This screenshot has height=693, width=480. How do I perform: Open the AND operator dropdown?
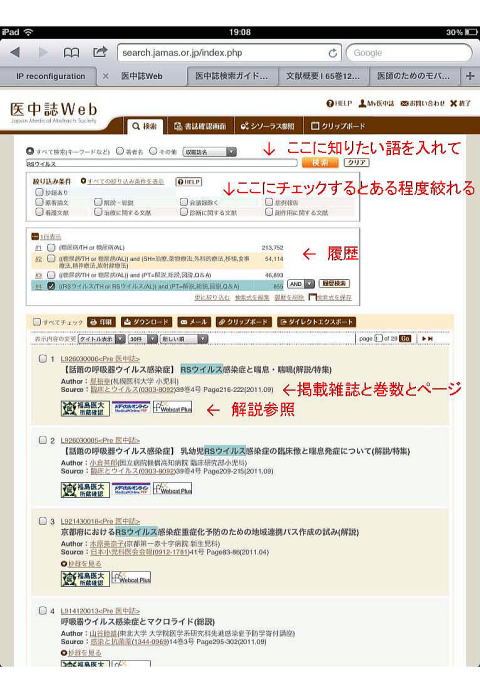pos(301,284)
